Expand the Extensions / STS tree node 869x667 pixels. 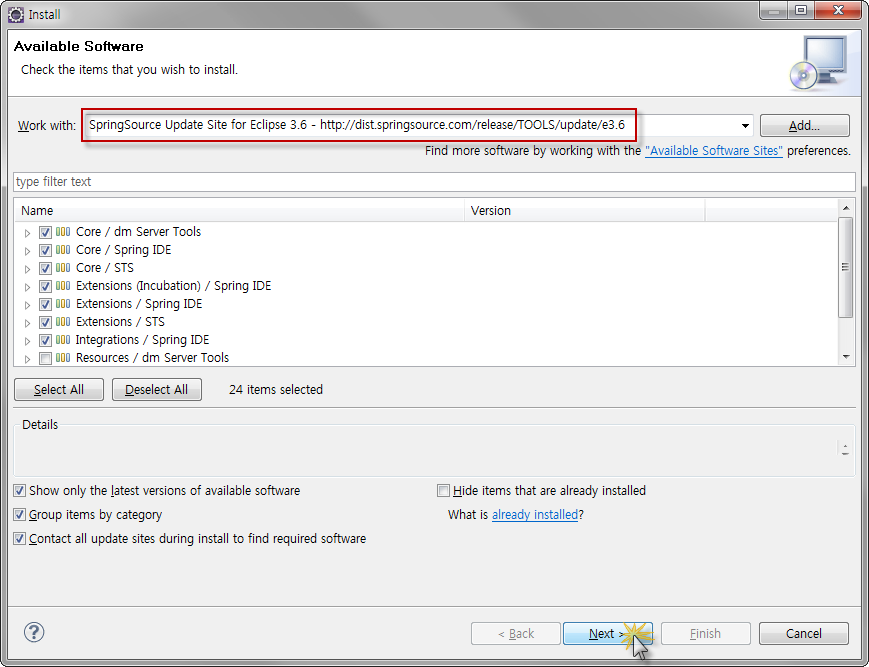click(x=27, y=323)
